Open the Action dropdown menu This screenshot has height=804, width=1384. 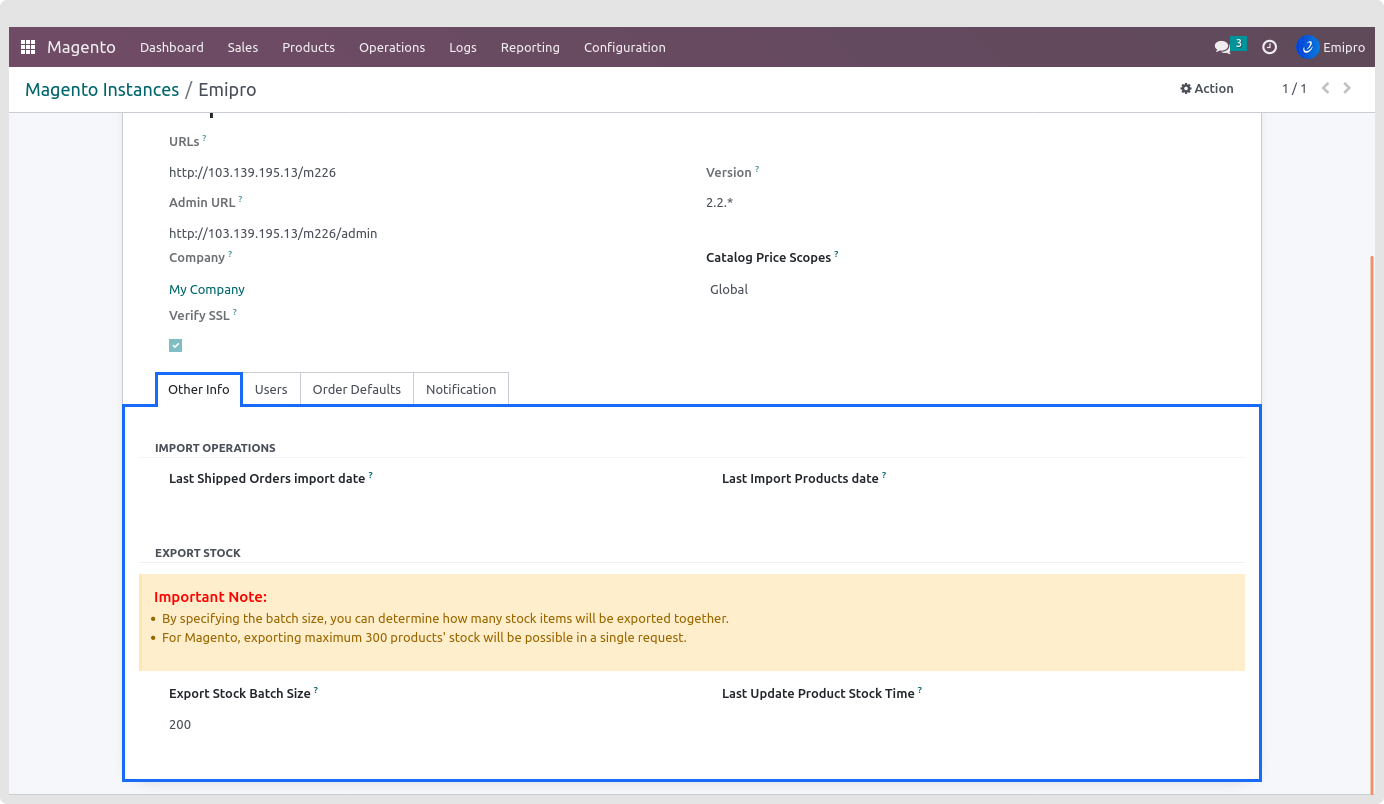(x=1207, y=88)
